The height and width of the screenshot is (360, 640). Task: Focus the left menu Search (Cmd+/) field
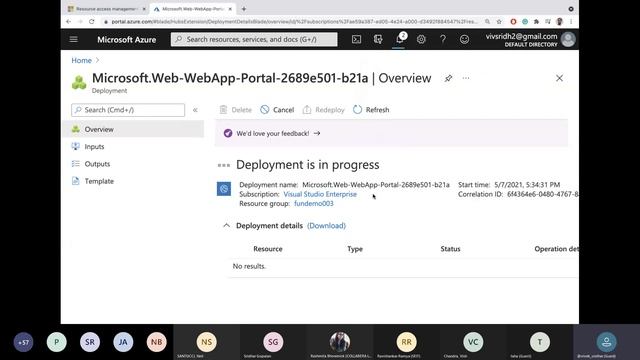pyautogui.click(x=128, y=110)
